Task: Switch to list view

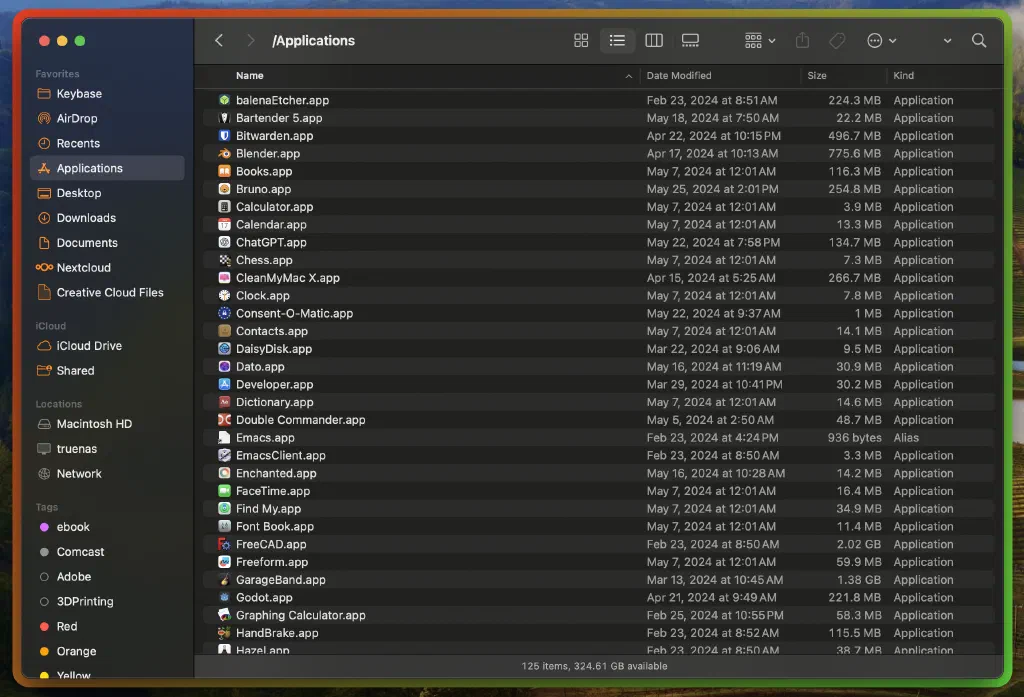Action: pos(616,41)
